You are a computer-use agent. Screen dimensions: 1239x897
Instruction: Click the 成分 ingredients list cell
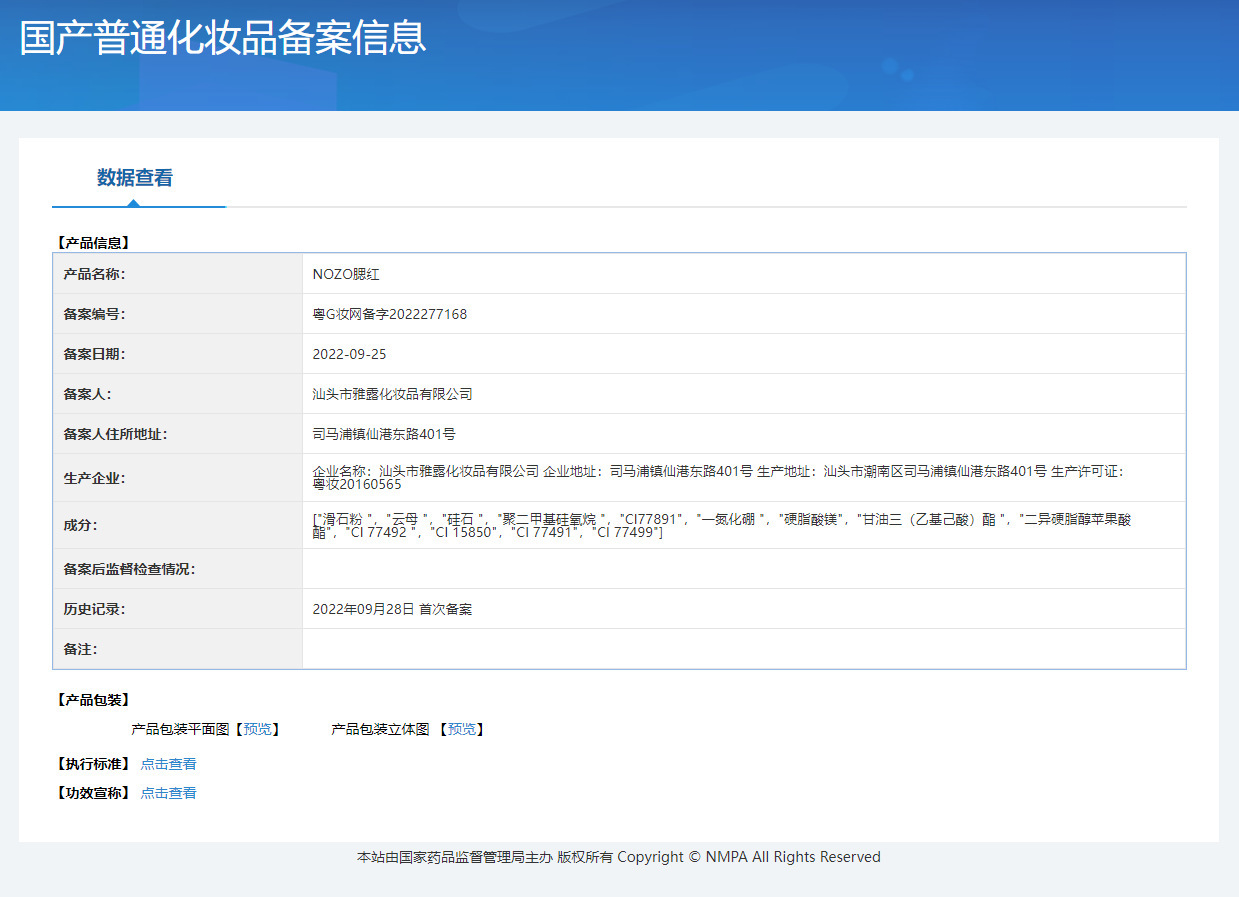pos(744,525)
